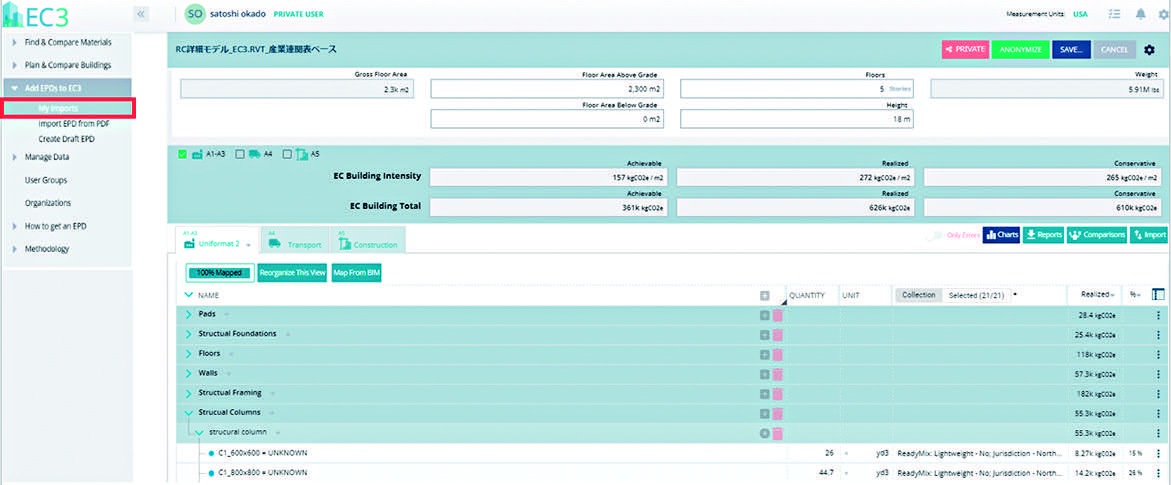Image resolution: width=1171 pixels, height=485 pixels.
Task: Add an item to the Floors row with its plus icon
Action: click(x=765, y=354)
